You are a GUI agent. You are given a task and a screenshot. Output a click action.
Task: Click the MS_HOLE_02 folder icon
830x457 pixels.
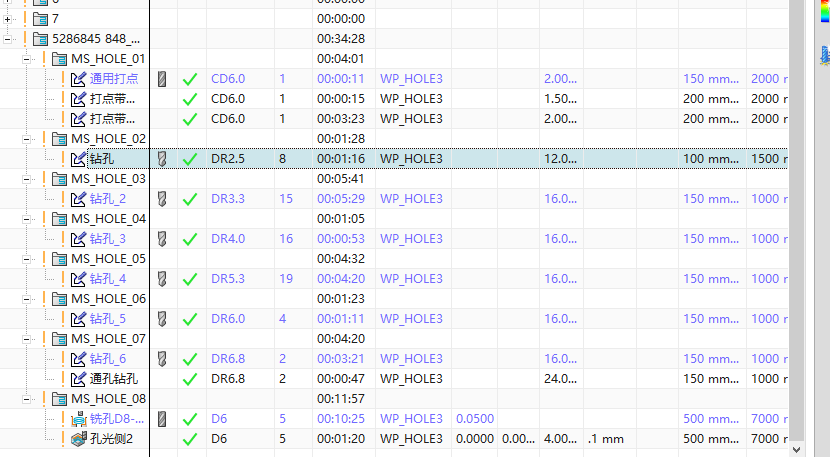click(x=59, y=139)
